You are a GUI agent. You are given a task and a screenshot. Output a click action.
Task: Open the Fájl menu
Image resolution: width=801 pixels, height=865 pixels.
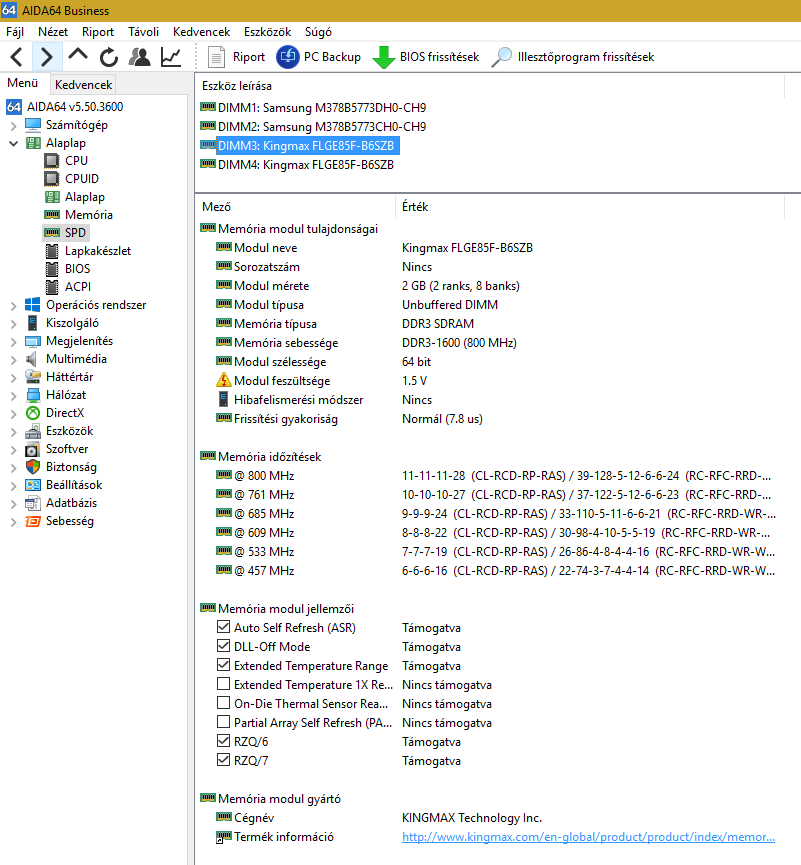15,32
